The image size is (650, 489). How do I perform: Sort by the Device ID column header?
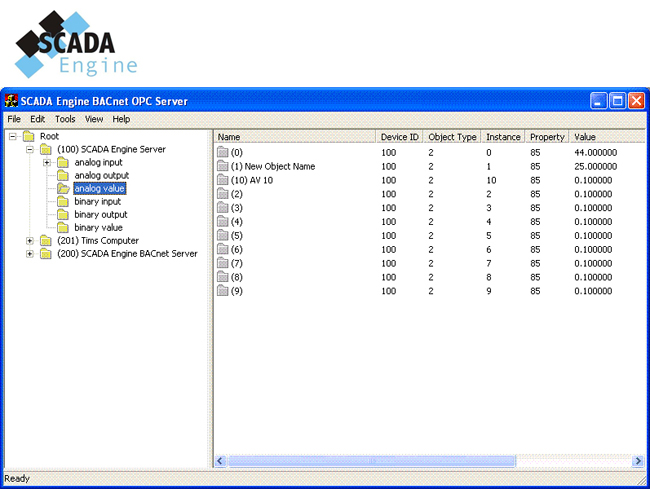pyautogui.click(x=400, y=137)
